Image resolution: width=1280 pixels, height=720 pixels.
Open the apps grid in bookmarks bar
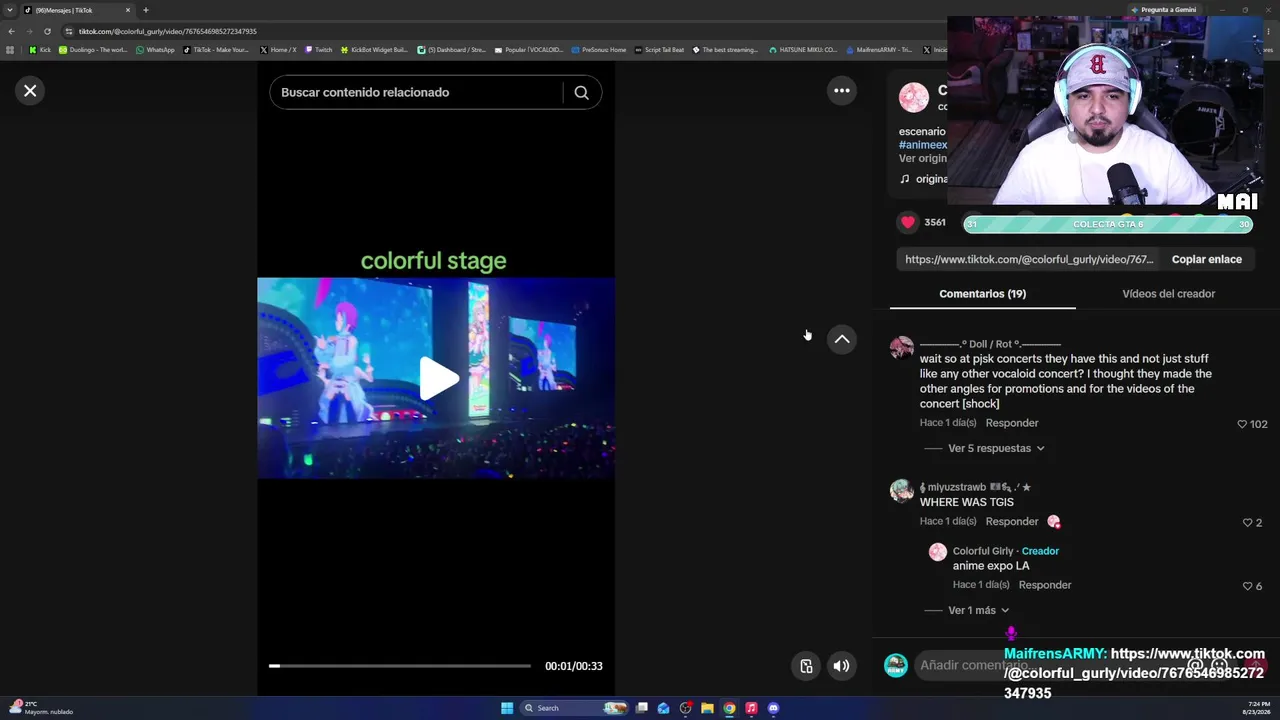[x=10, y=50]
